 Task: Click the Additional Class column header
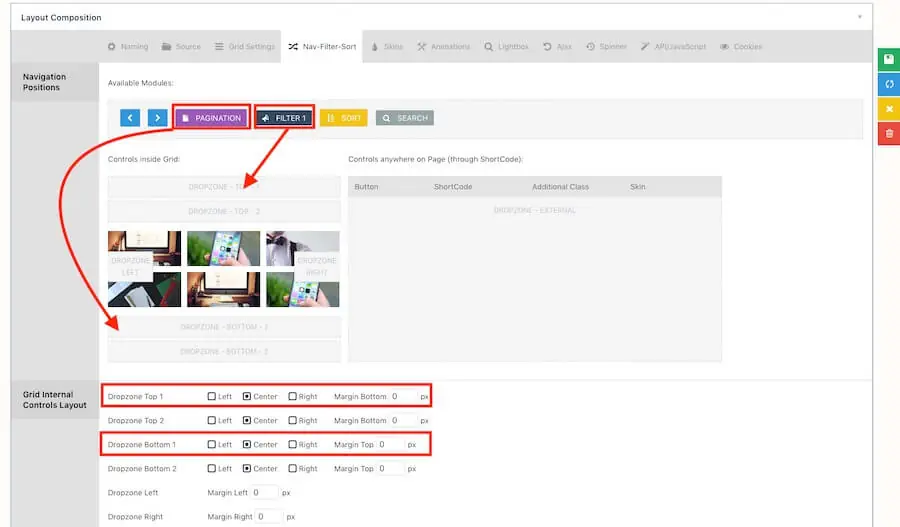pyautogui.click(x=560, y=187)
